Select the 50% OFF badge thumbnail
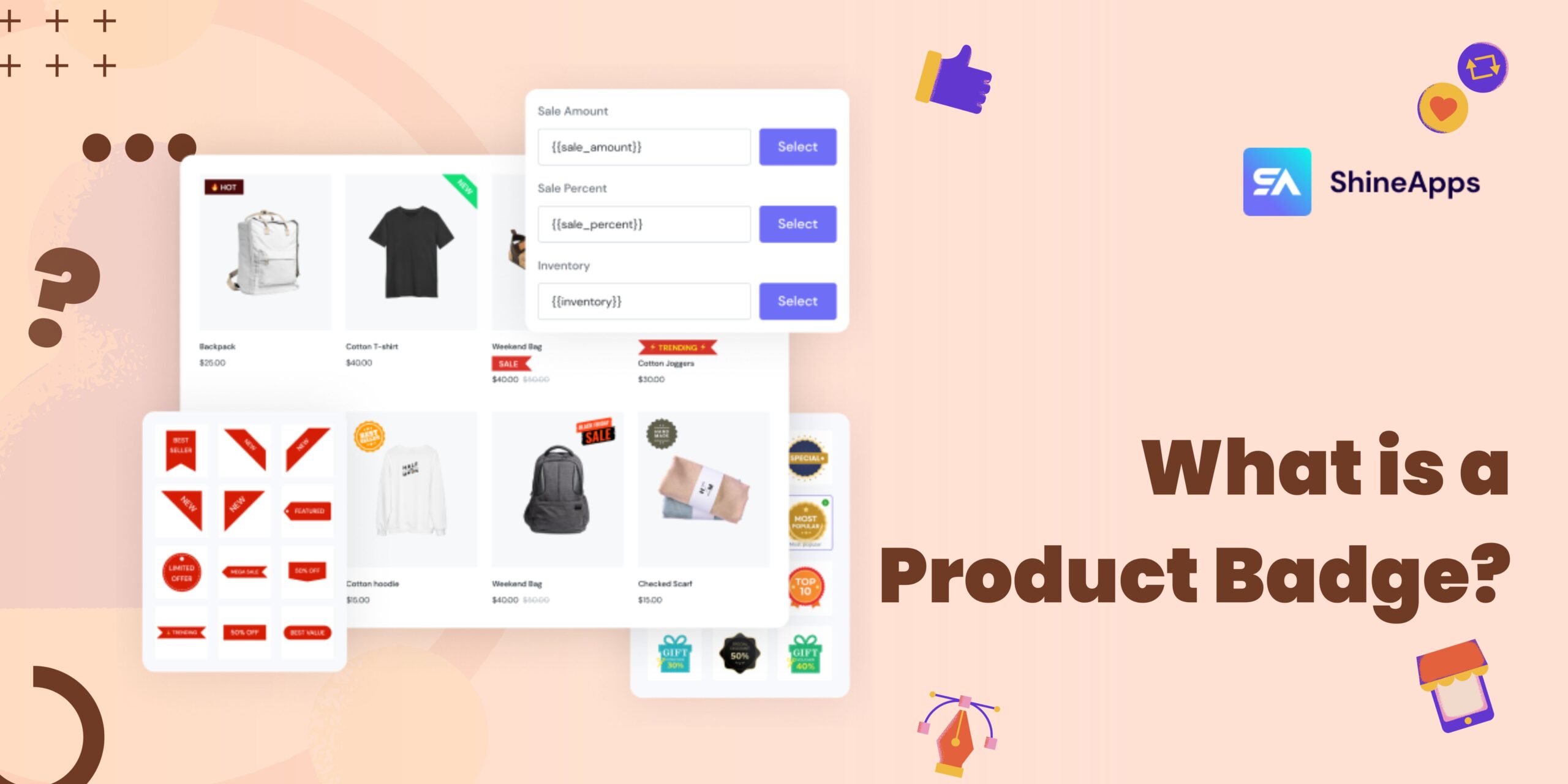The width and height of the screenshot is (1568, 784). (x=308, y=572)
